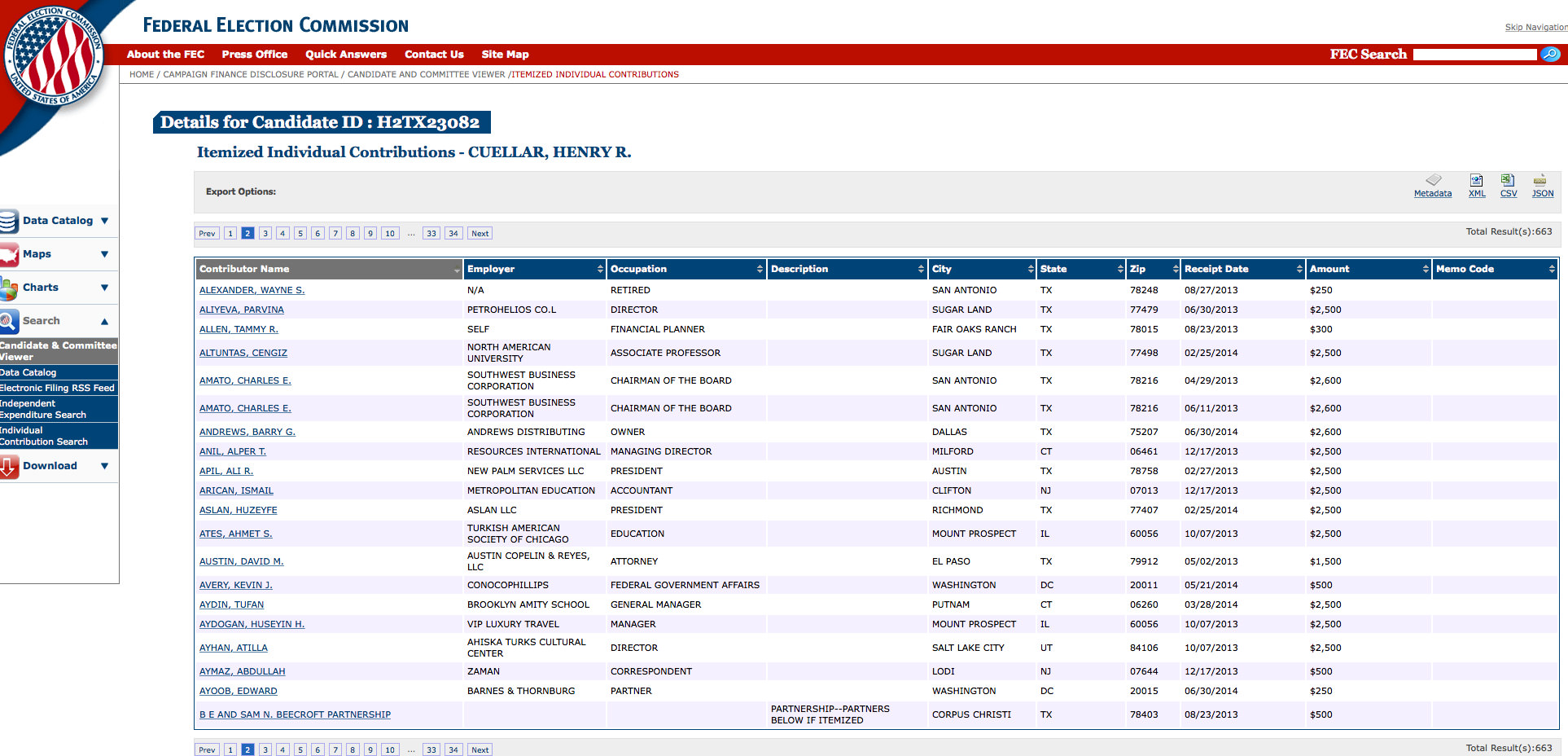The image size is (1568, 756).
Task: Open the Metadata icon link
Action: [x=1433, y=181]
